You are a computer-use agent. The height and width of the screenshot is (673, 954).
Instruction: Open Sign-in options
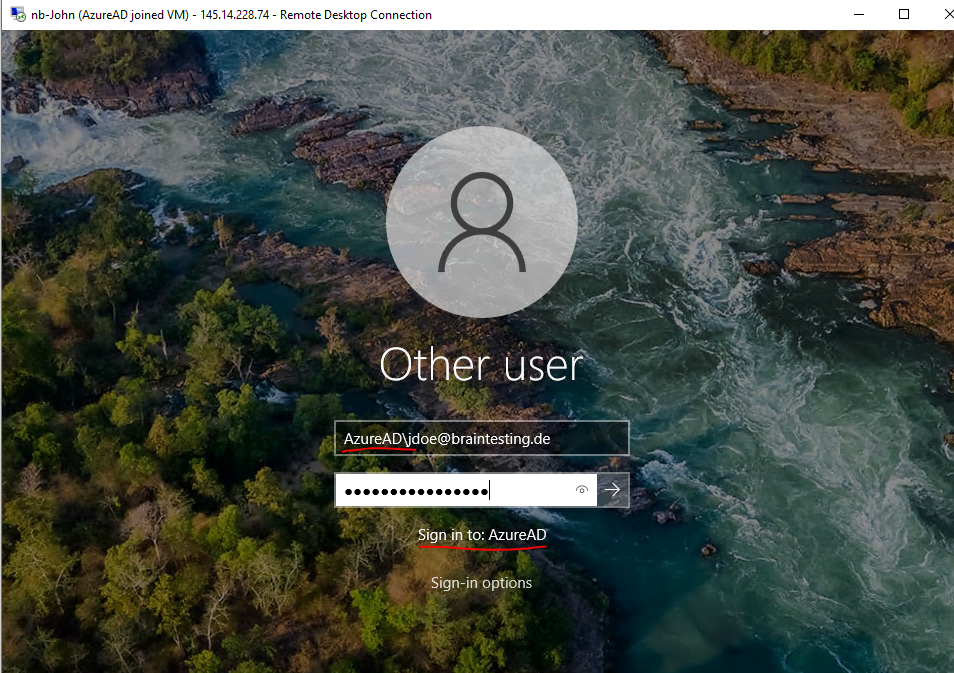click(x=481, y=583)
